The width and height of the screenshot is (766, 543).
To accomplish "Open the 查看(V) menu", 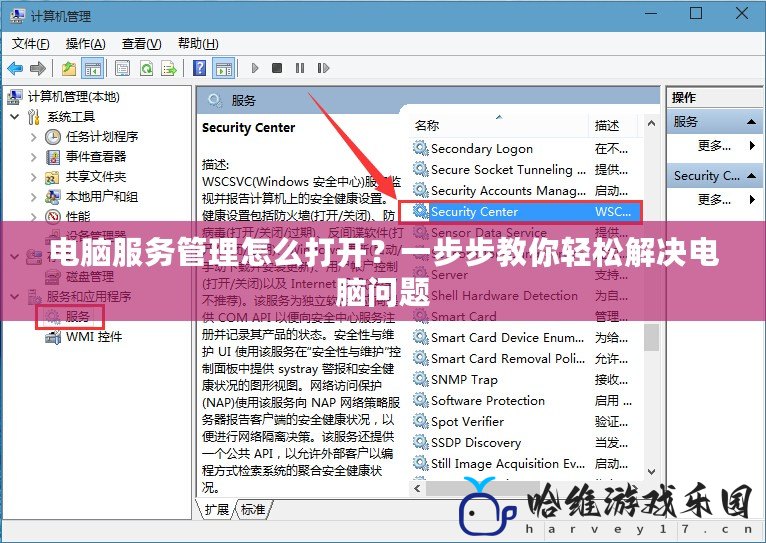I will point(141,44).
